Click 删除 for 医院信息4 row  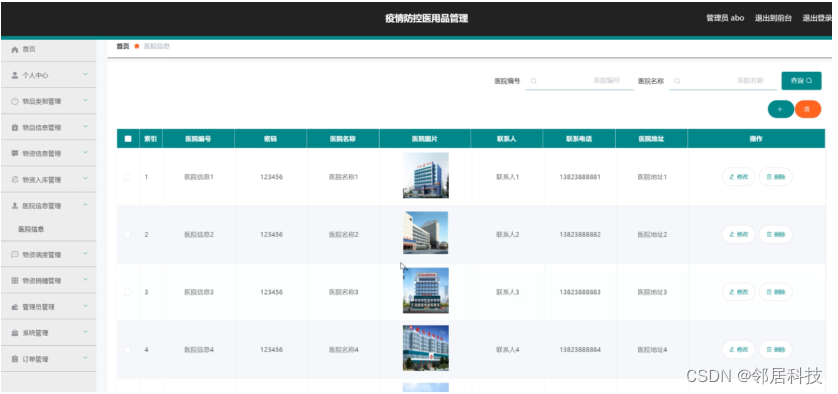[x=775, y=350]
